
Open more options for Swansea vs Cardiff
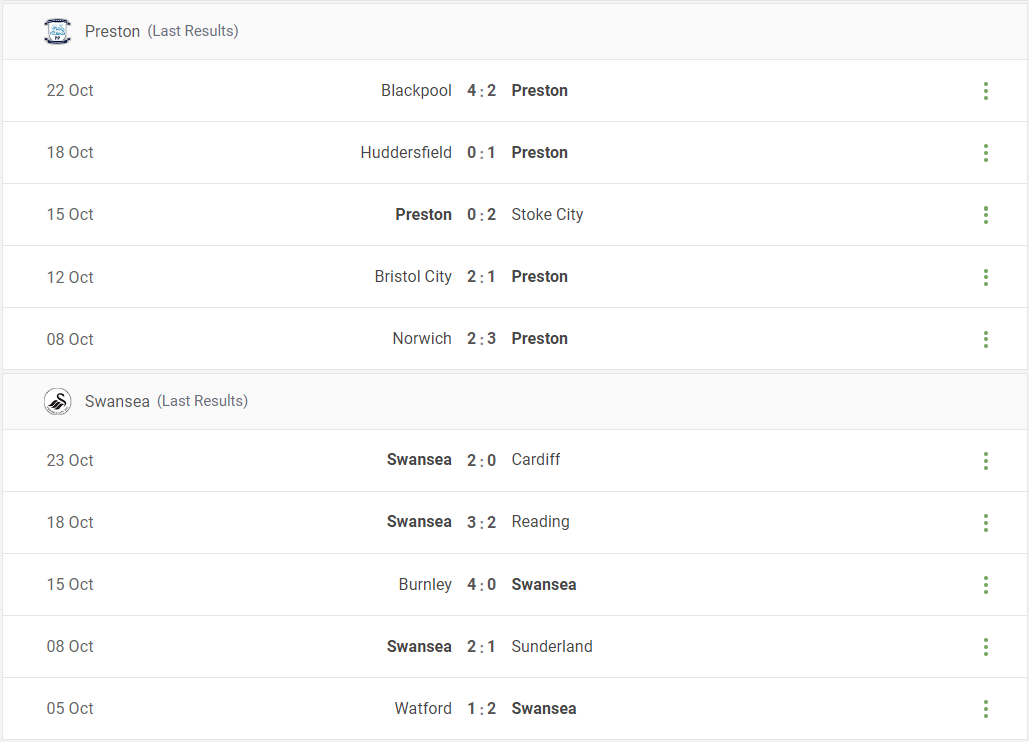(x=986, y=461)
